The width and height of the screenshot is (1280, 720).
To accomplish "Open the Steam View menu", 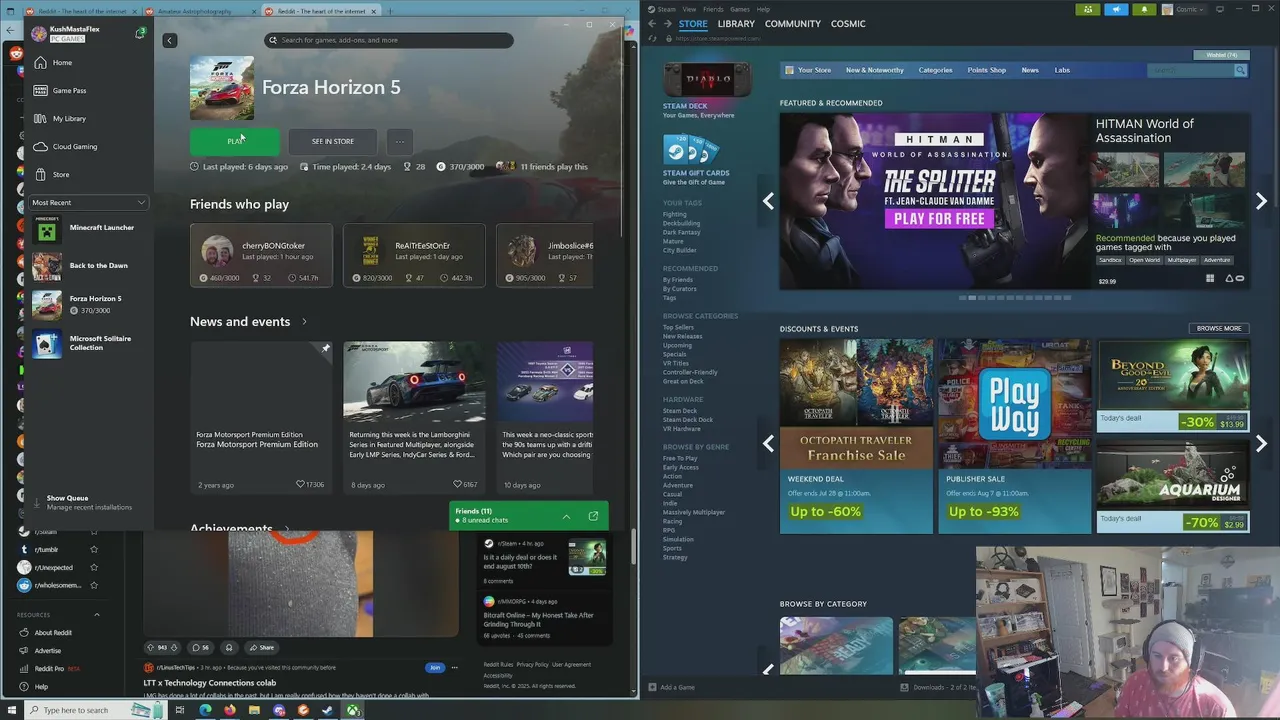I will click(689, 9).
